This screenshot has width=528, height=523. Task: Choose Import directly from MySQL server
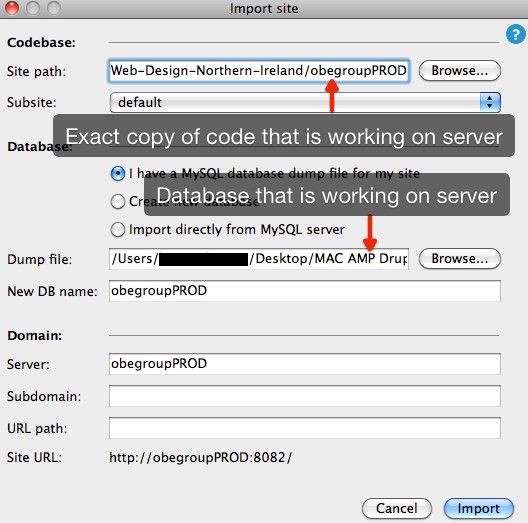(x=118, y=230)
